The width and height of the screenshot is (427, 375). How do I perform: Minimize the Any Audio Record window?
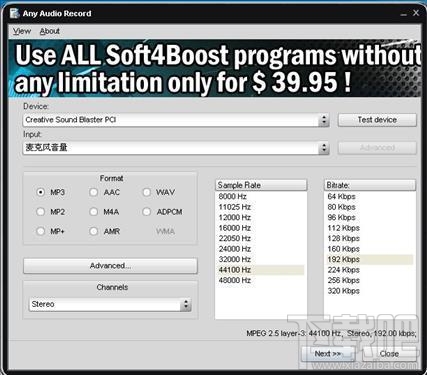coord(403,14)
